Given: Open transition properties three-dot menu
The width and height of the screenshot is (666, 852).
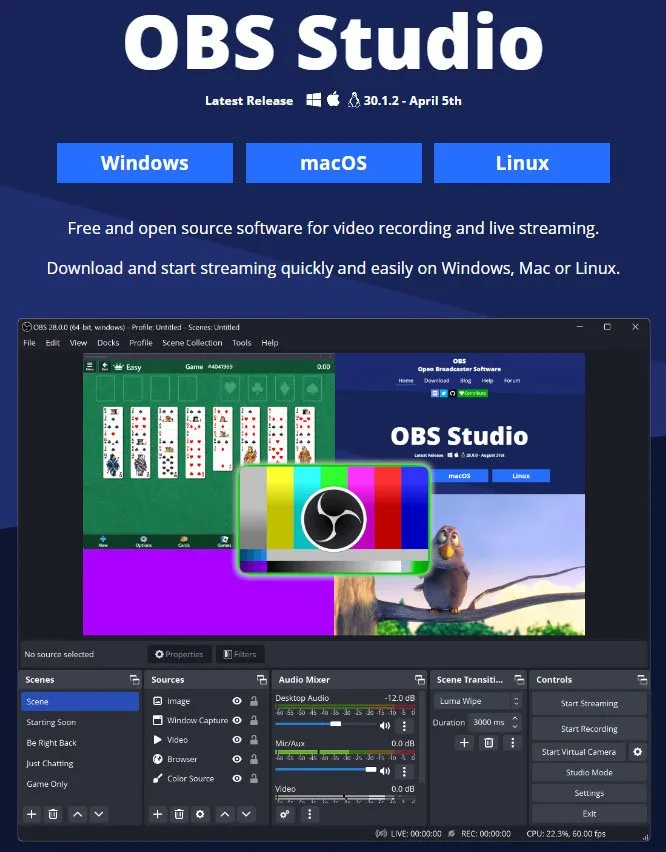Looking at the screenshot, I should coord(512,743).
